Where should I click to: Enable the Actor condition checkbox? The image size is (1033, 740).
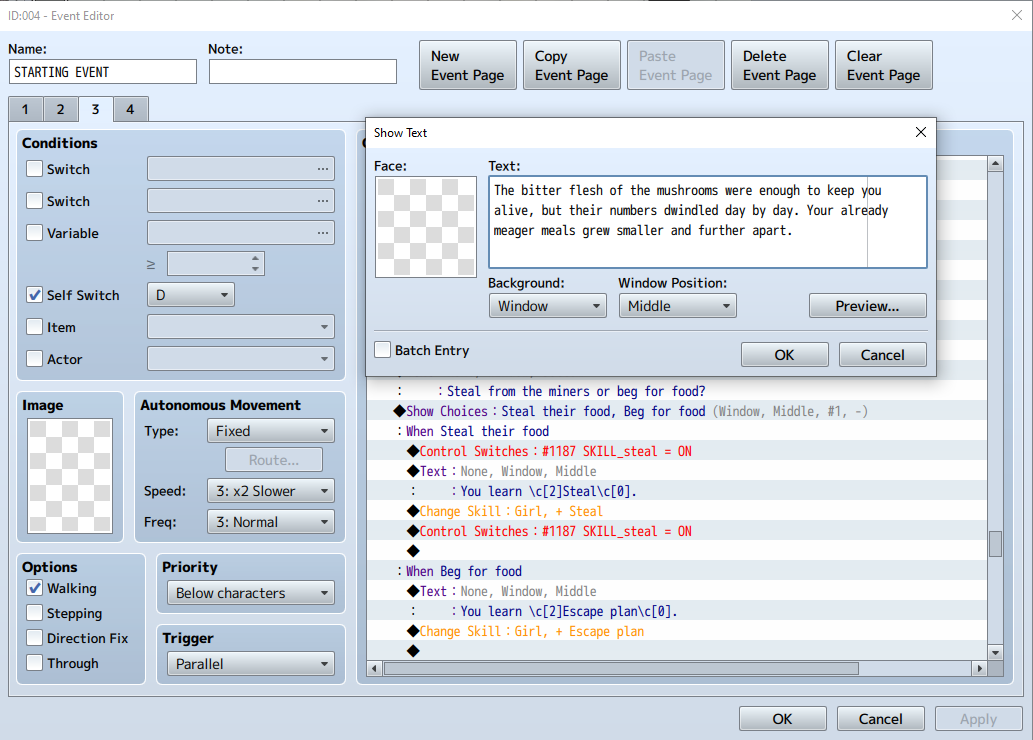34,358
